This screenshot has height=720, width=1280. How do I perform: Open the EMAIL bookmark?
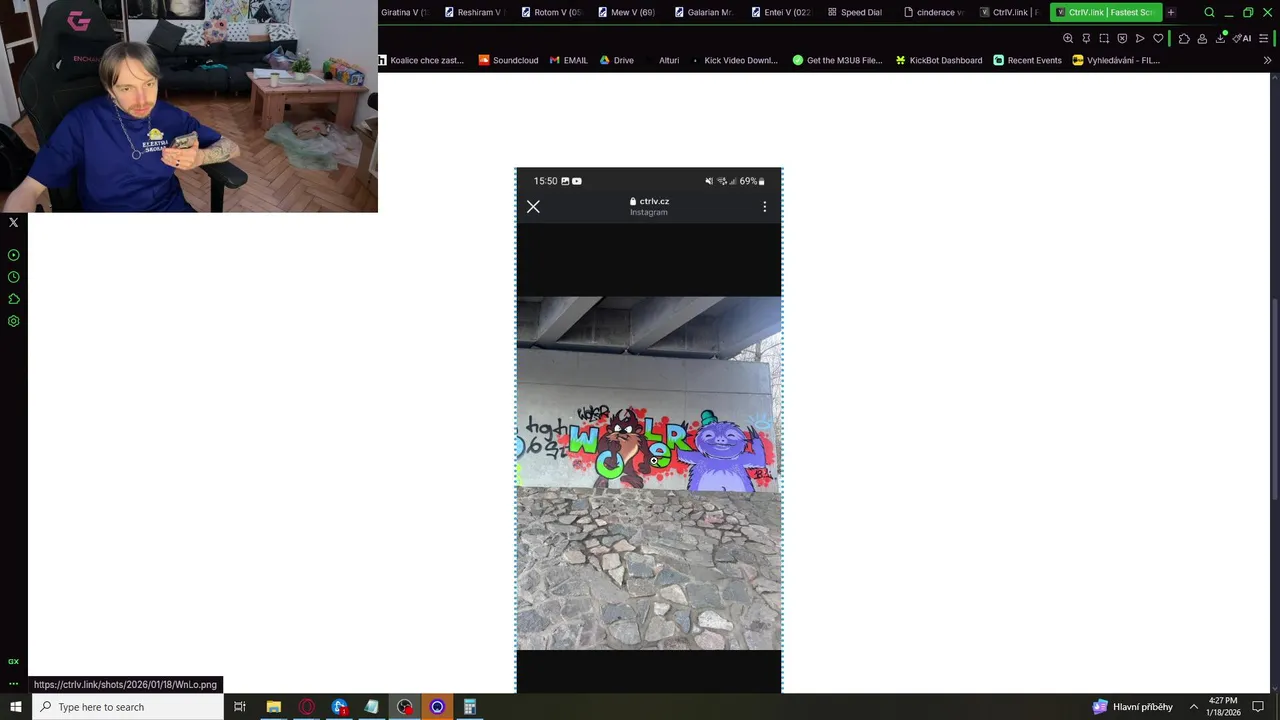click(x=569, y=60)
